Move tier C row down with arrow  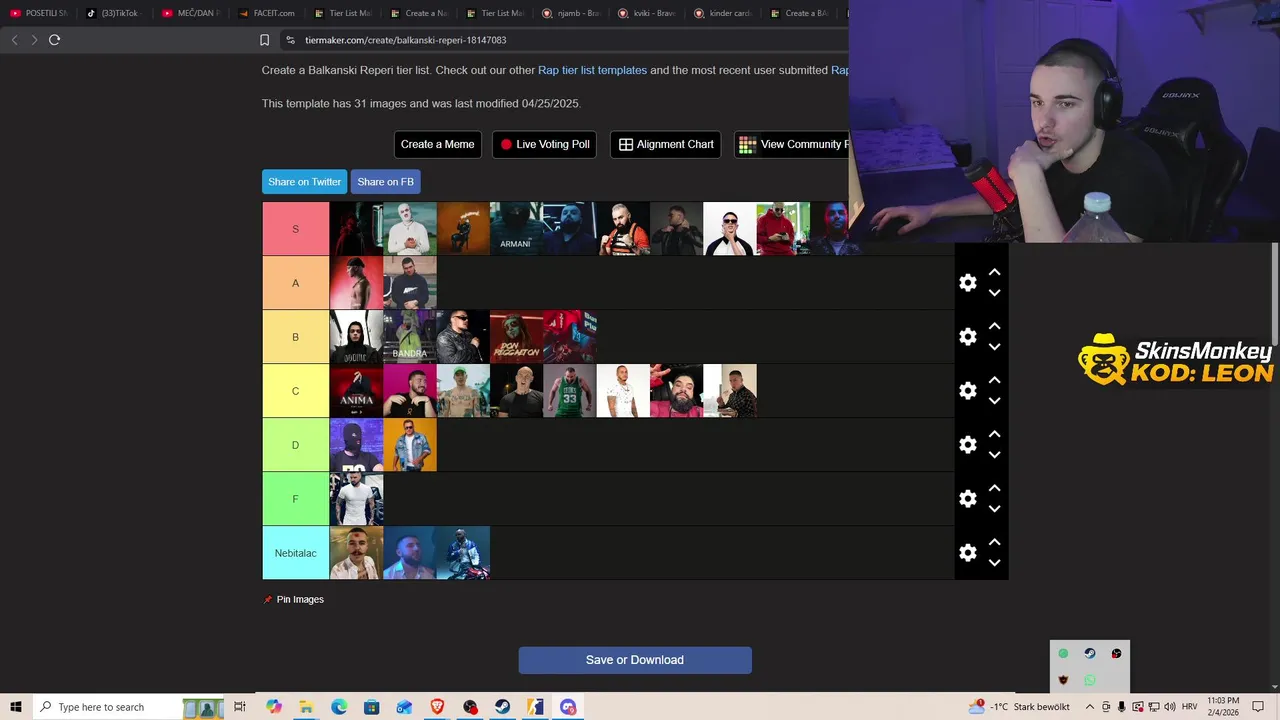tap(994, 401)
